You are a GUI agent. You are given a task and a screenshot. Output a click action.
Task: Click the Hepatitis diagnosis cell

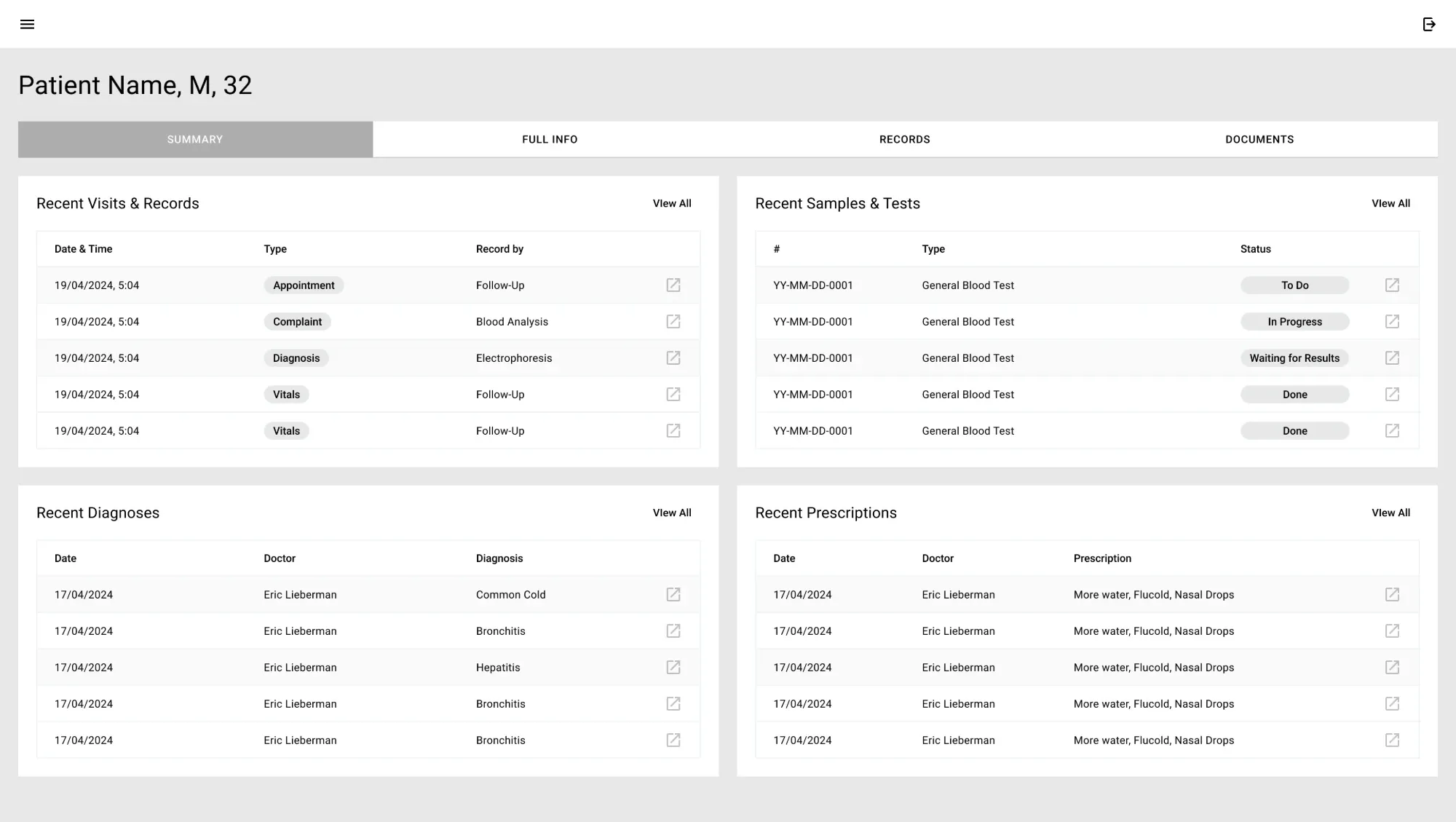click(x=498, y=668)
